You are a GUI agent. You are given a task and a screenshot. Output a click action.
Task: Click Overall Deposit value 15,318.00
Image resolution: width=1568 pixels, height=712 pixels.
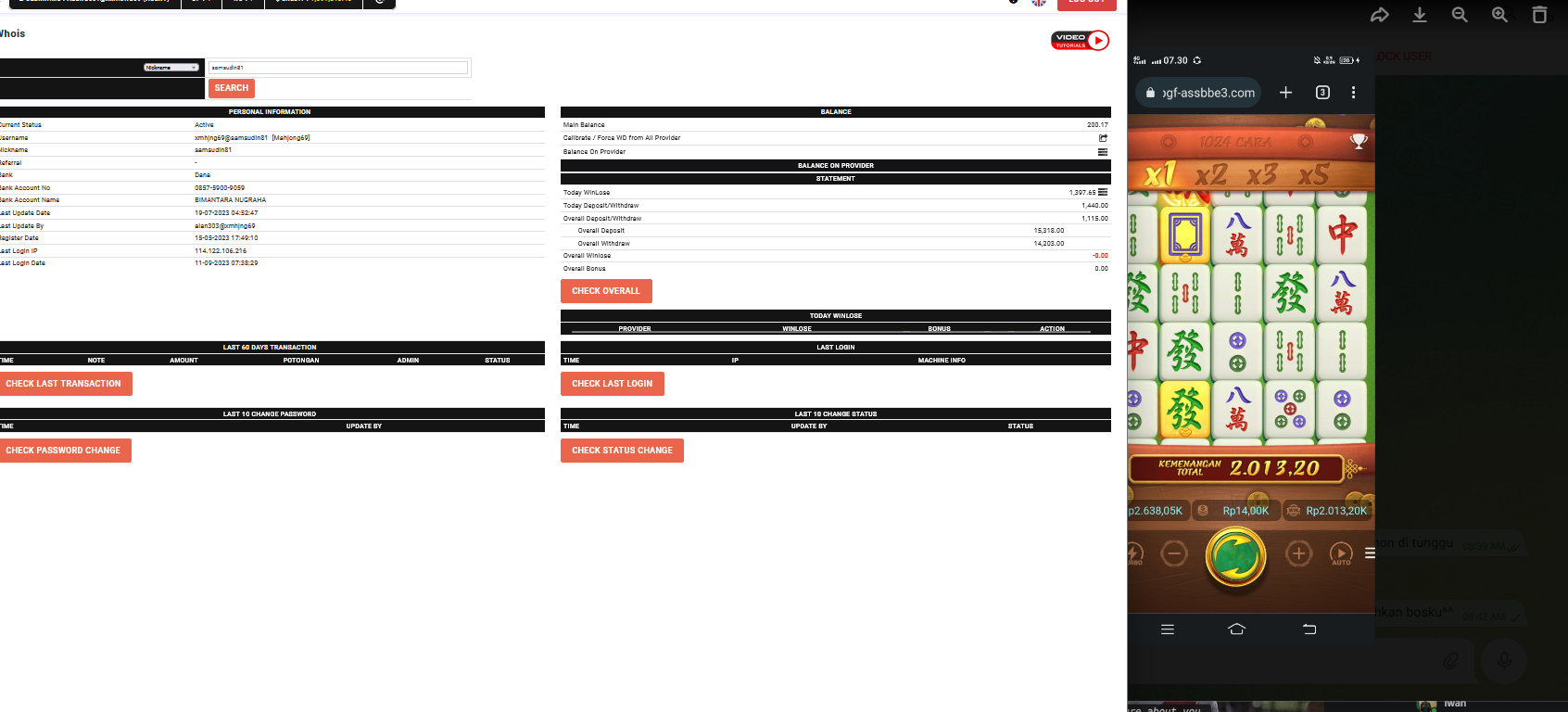click(1049, 231)
